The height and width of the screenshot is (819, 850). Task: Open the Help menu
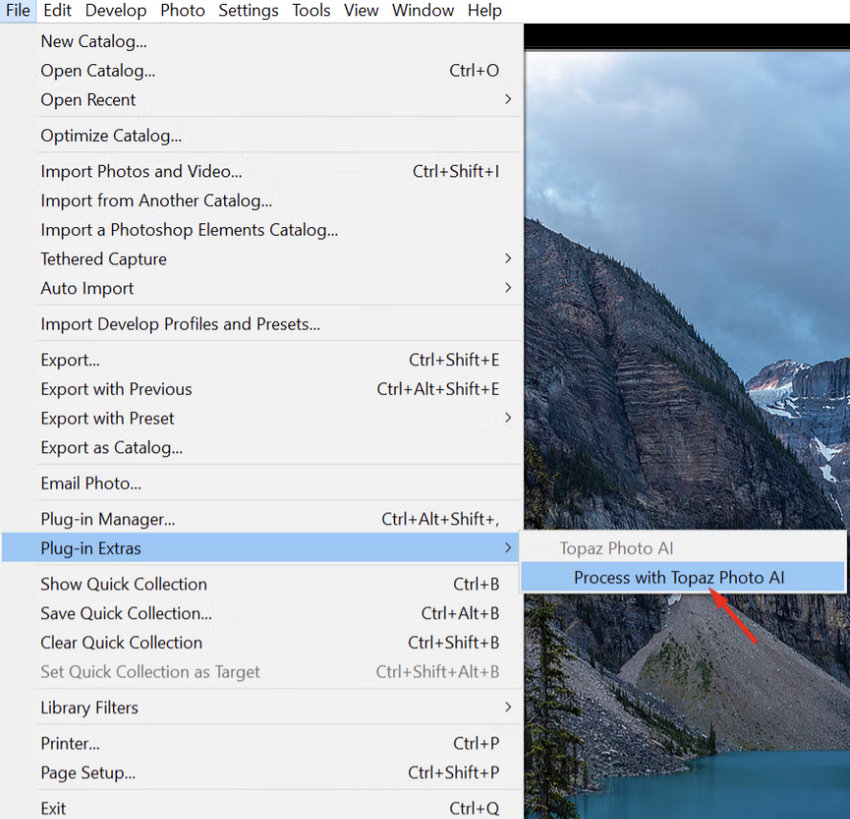tap(484, 11)
